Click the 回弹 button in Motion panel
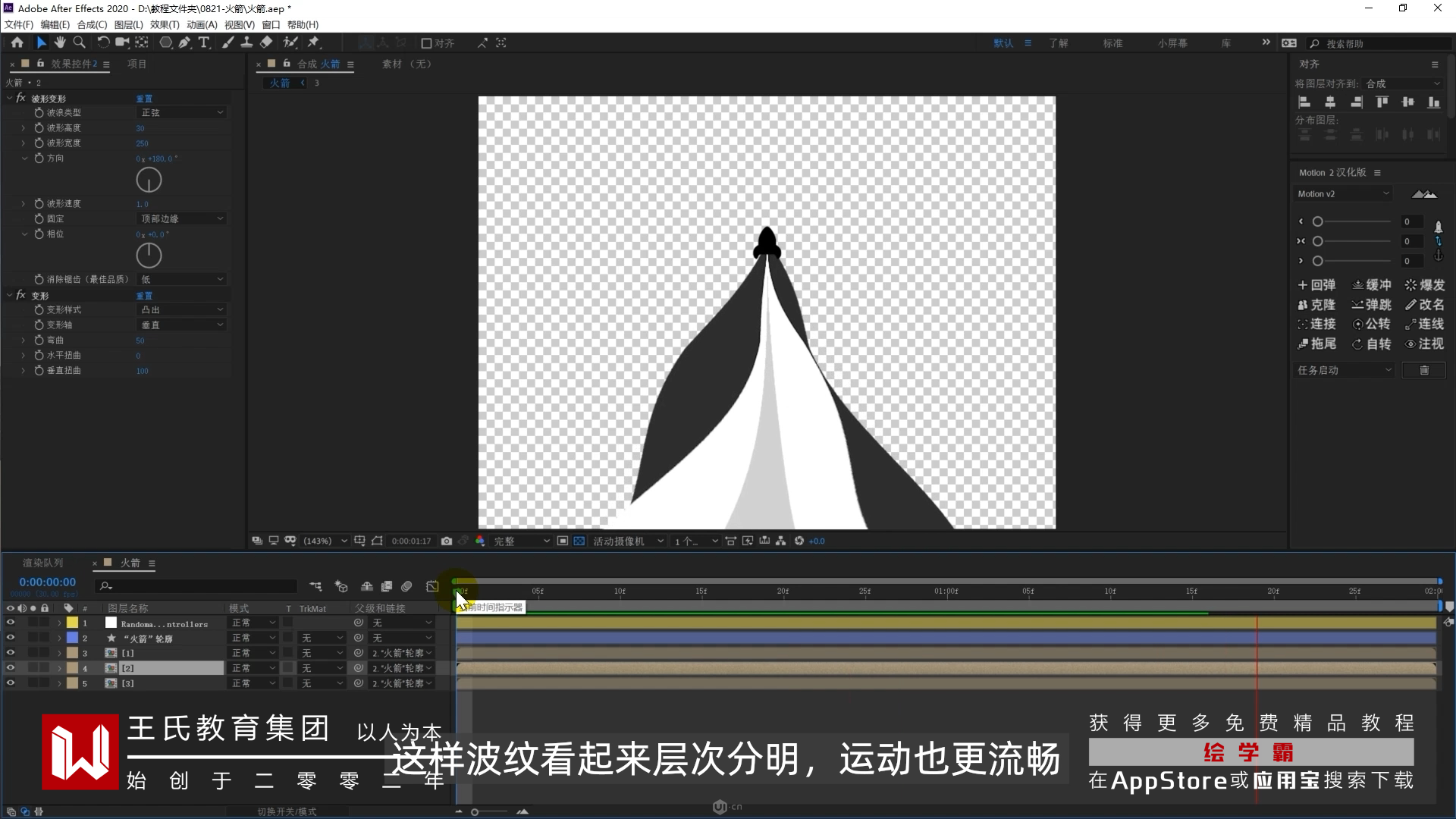 point(1316,285)
